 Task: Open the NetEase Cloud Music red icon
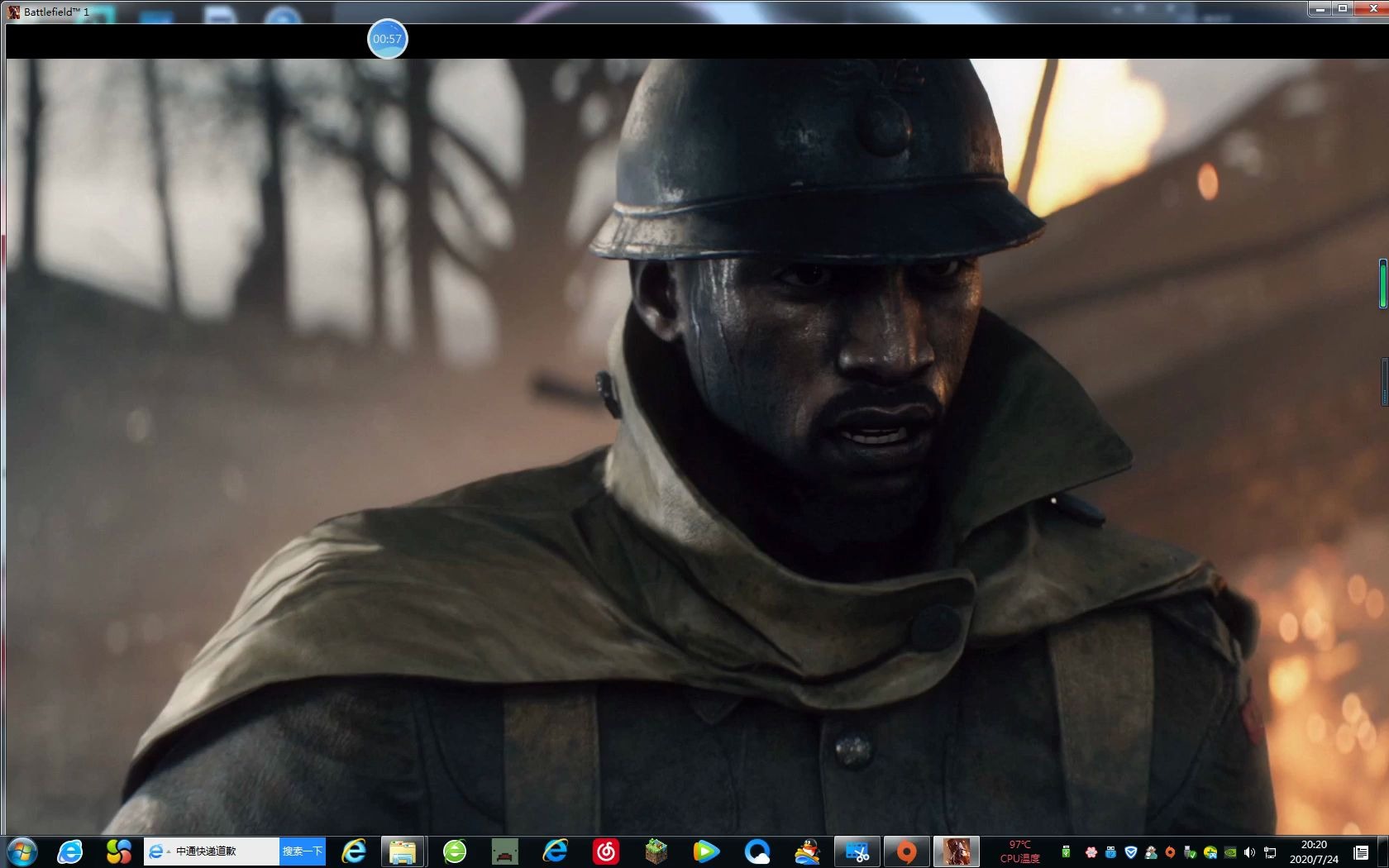tap(606, 851)
